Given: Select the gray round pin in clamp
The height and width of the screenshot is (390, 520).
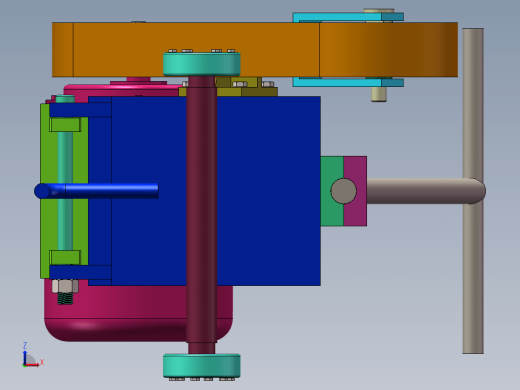Looking at the screenshot, I should click(x=344, y=191).
